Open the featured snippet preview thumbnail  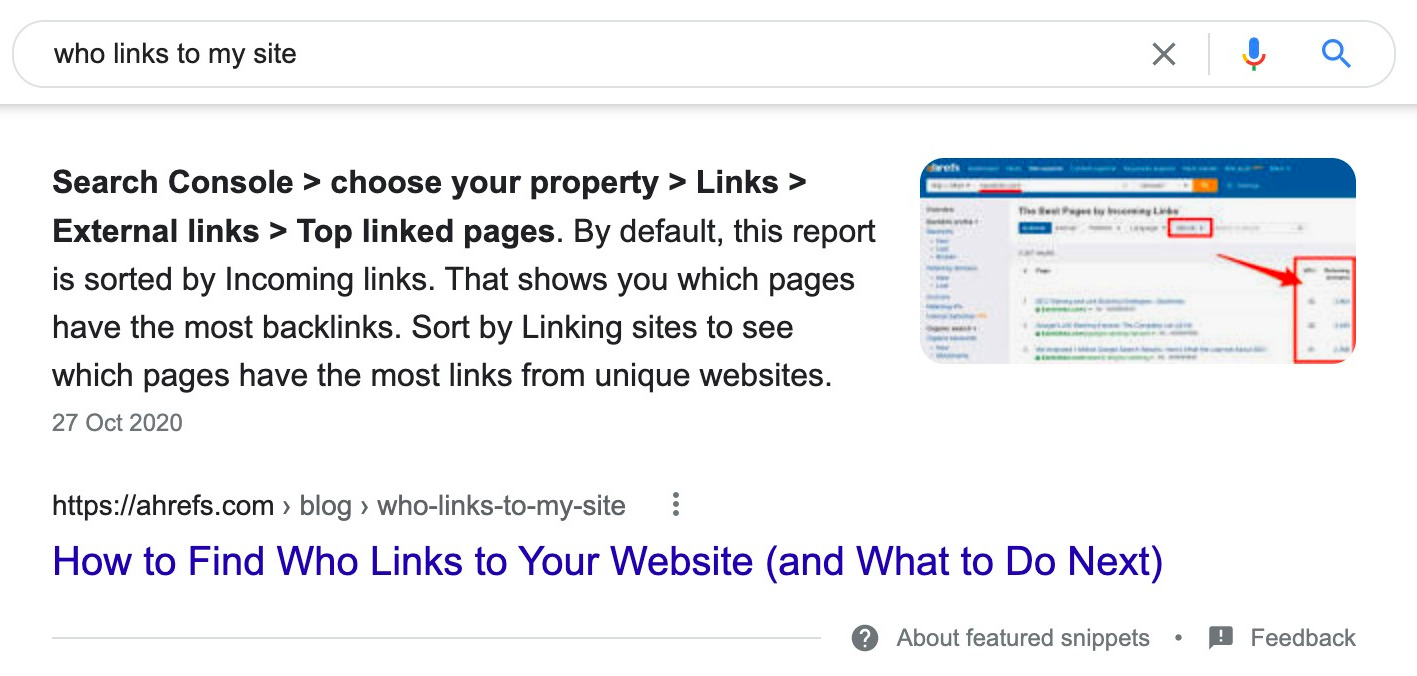1138,260
